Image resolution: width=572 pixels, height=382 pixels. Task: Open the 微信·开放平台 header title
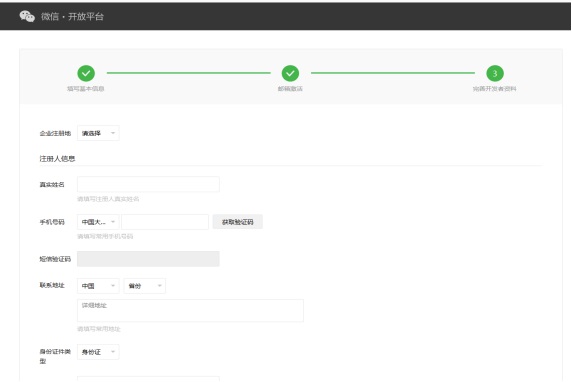(x=72, y=16)
